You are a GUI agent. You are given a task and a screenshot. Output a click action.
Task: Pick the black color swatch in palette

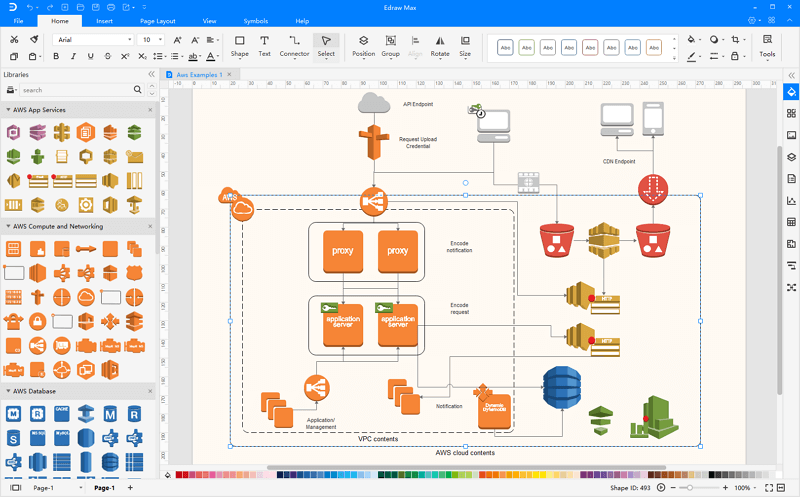click(712, 475)
